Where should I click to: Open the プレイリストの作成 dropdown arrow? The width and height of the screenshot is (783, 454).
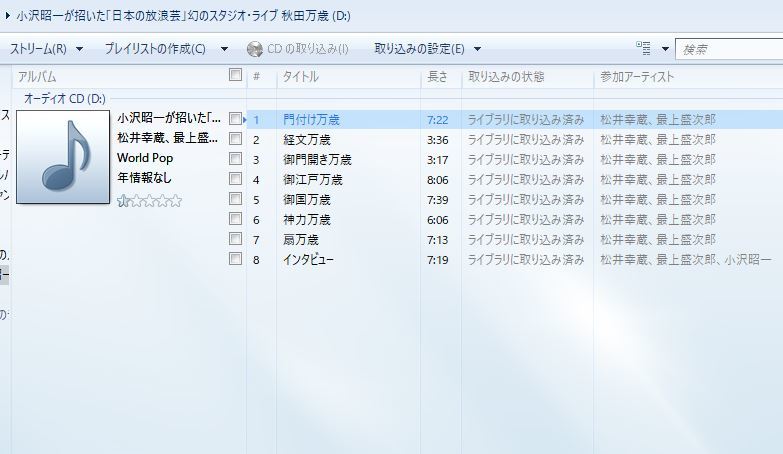coord(224,49)
